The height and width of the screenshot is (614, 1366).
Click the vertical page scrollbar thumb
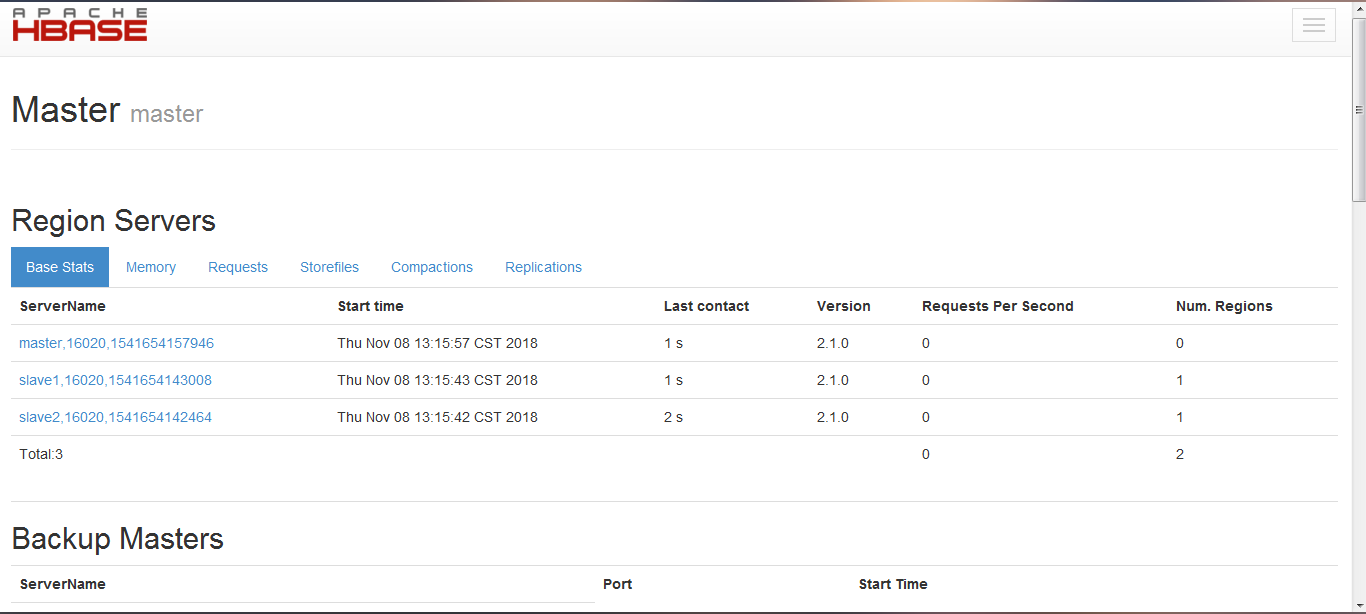coord(1359,110)
